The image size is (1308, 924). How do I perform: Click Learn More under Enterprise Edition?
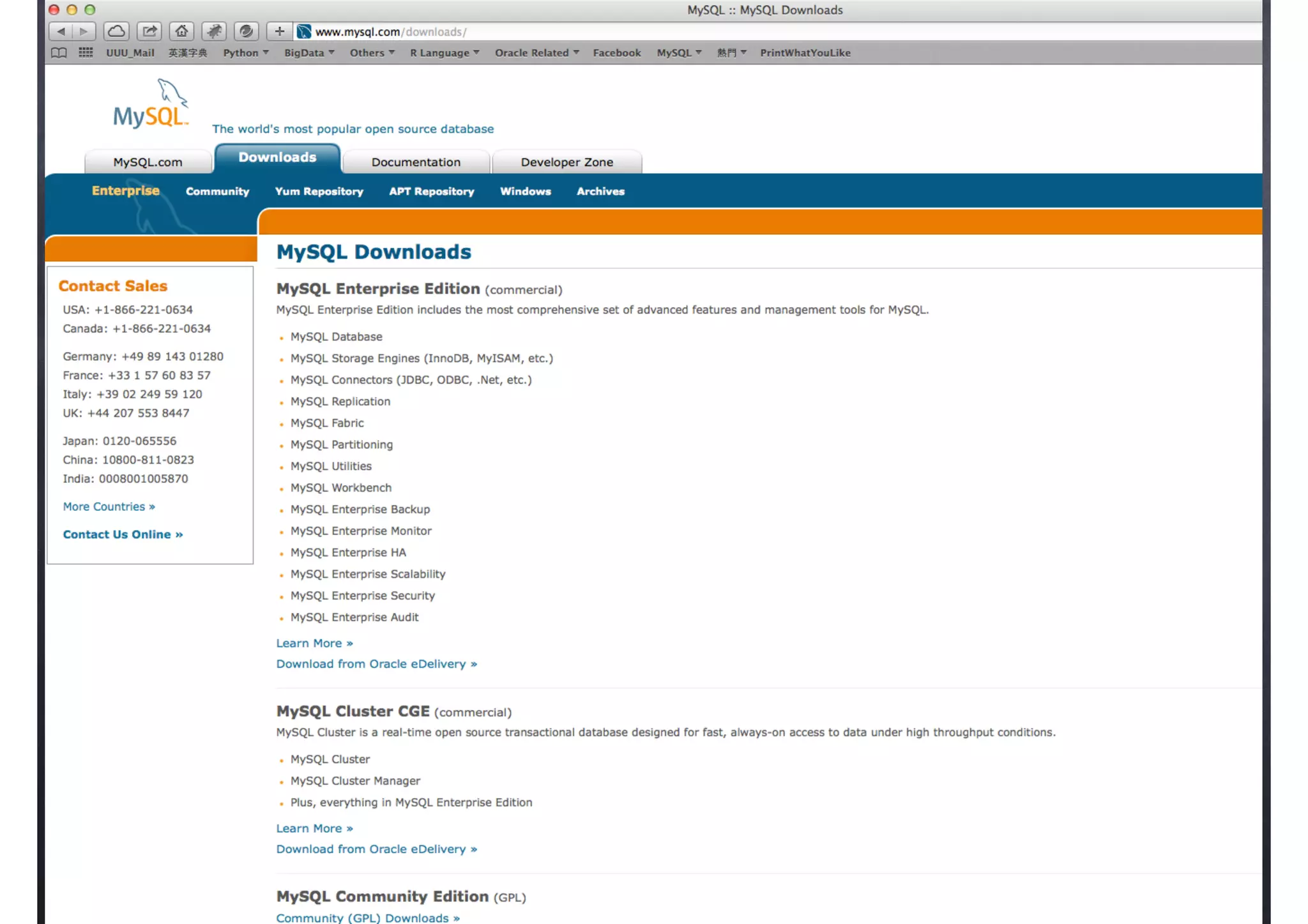click(x=314, y=643)
